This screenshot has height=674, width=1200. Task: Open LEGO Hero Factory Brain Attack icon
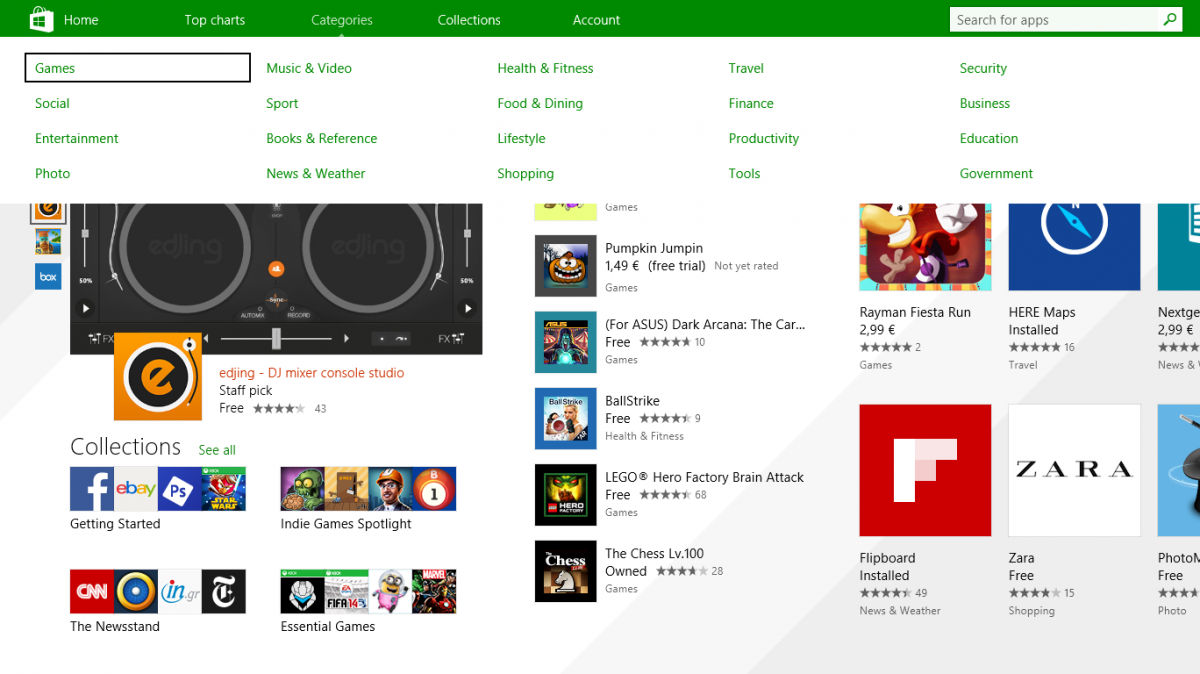(x=566, y=495)
